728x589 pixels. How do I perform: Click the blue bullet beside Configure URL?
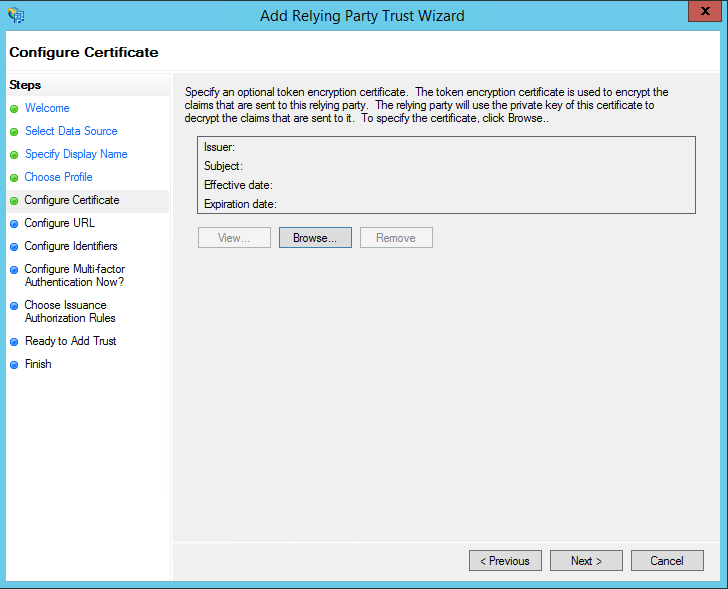pos(14,224)
